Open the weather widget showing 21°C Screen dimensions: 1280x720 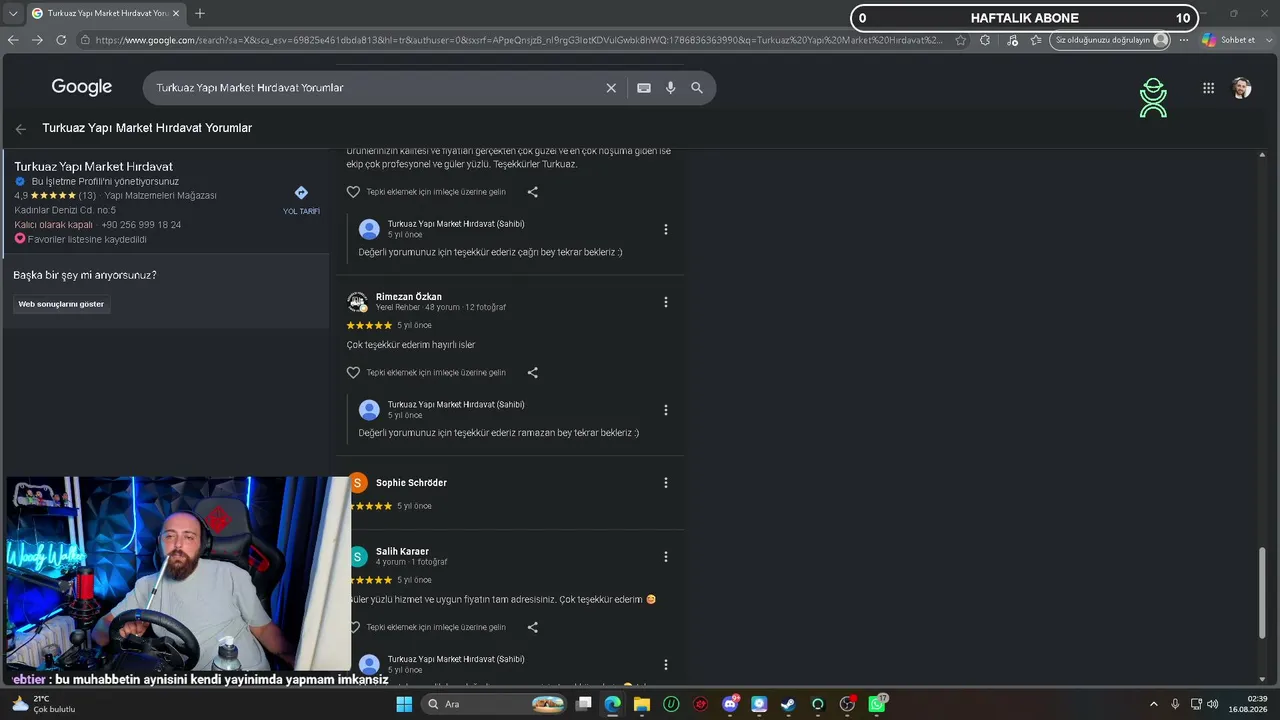44,704
